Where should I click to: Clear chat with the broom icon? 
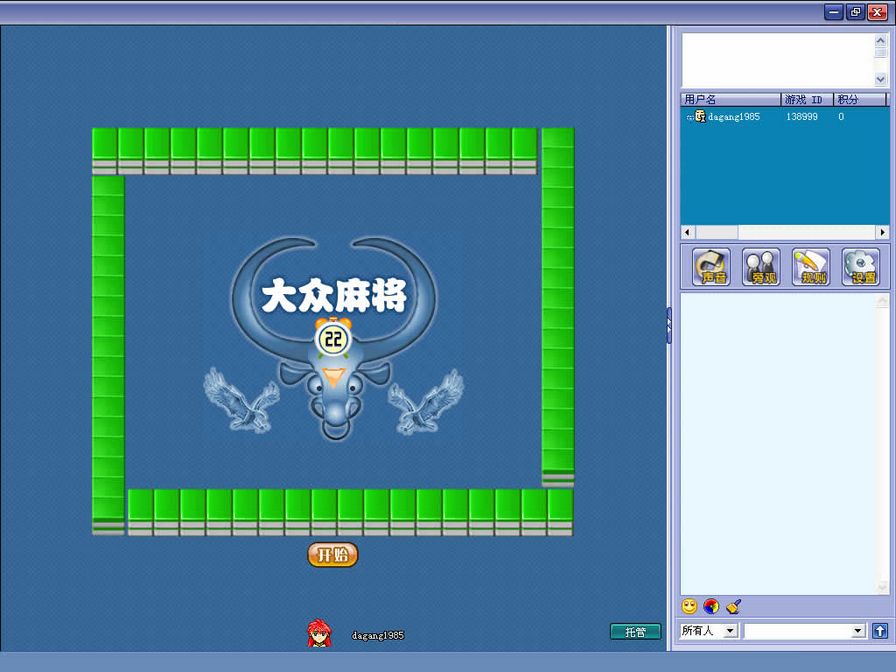pyautogui.click(x=734, y=606)
